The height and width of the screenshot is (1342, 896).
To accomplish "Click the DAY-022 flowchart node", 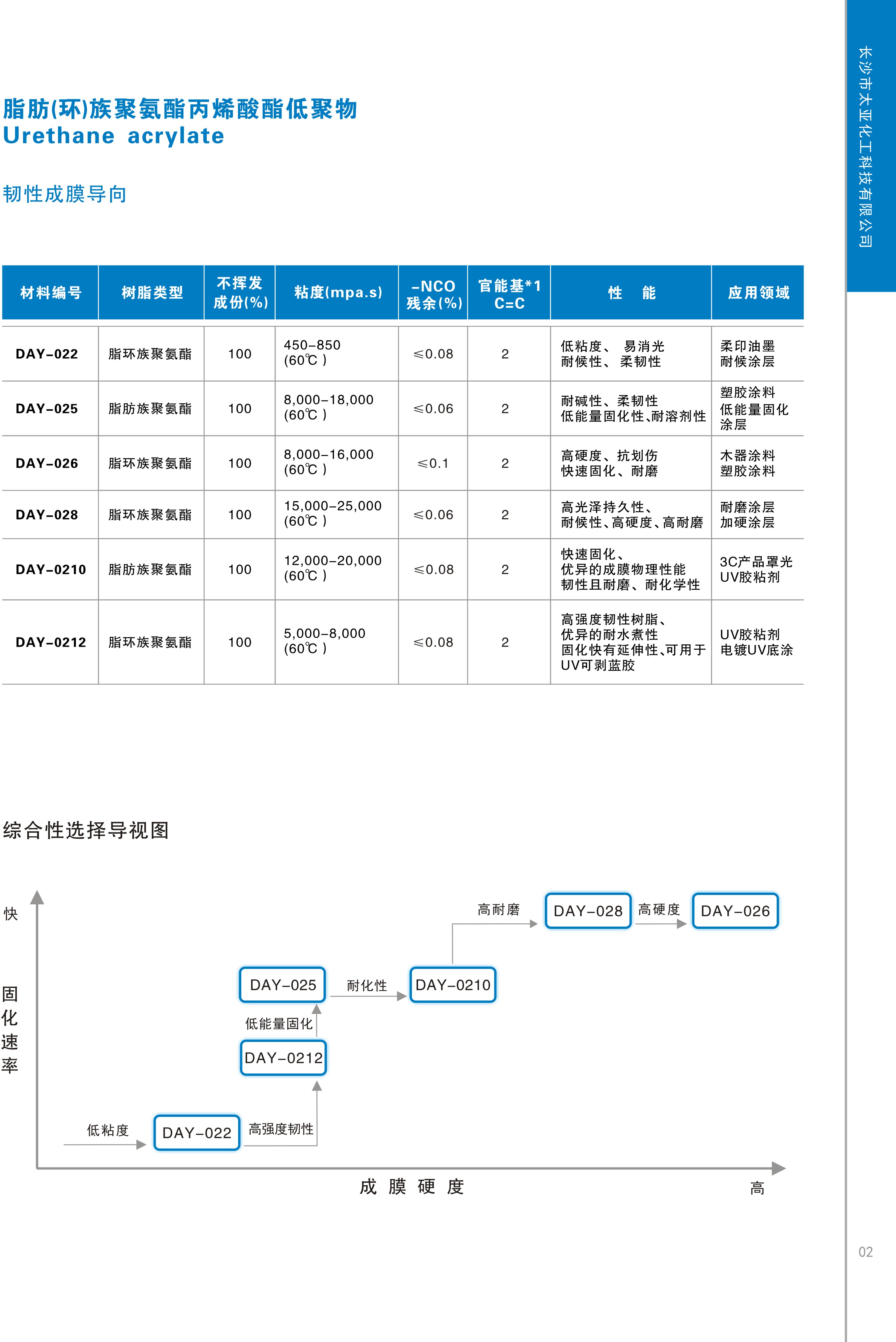I will [196, 1132].
